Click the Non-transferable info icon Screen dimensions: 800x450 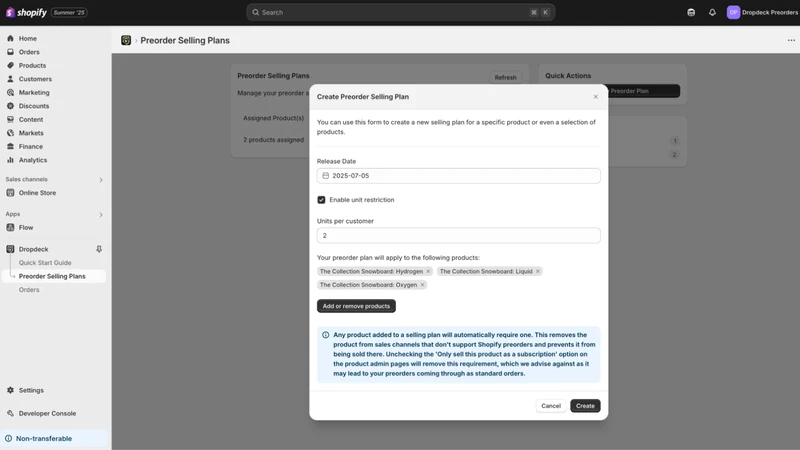click(9, 438)
